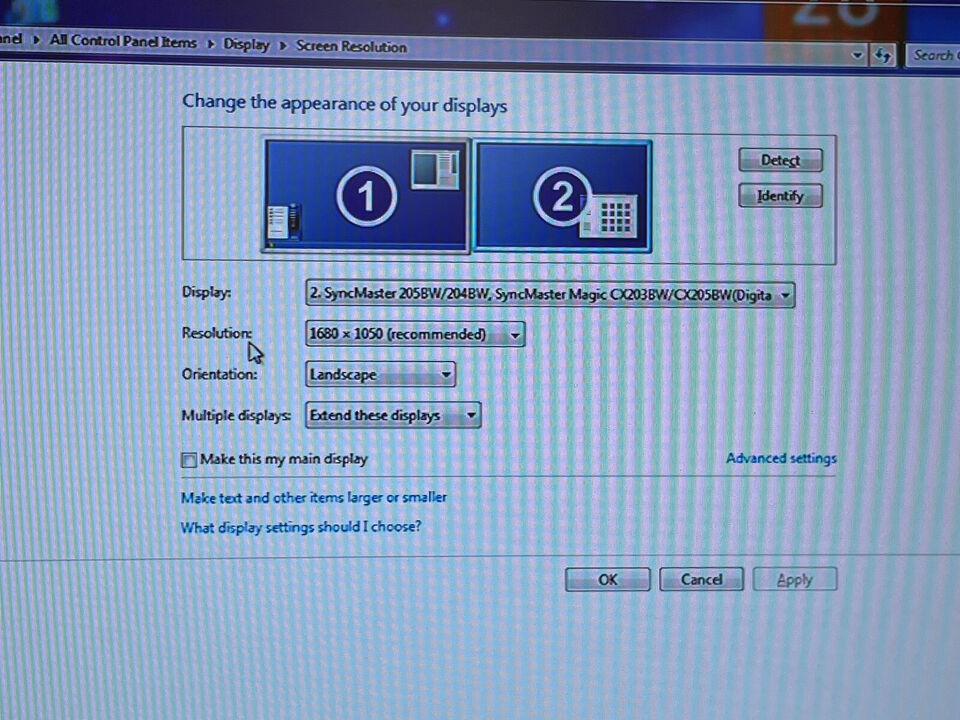Go to 'All Control Panel Items' in breadcrumb

click(x=123, y=42)
